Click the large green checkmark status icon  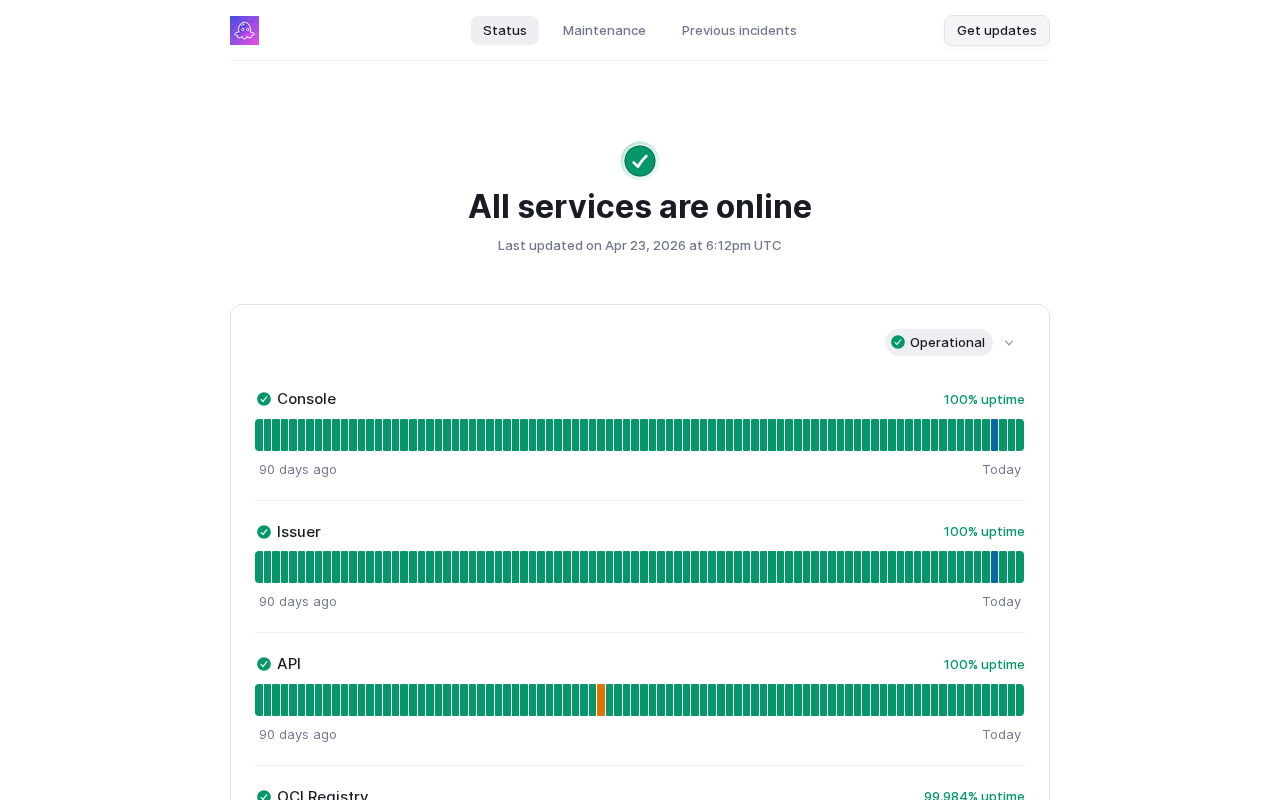pos(640,161)
